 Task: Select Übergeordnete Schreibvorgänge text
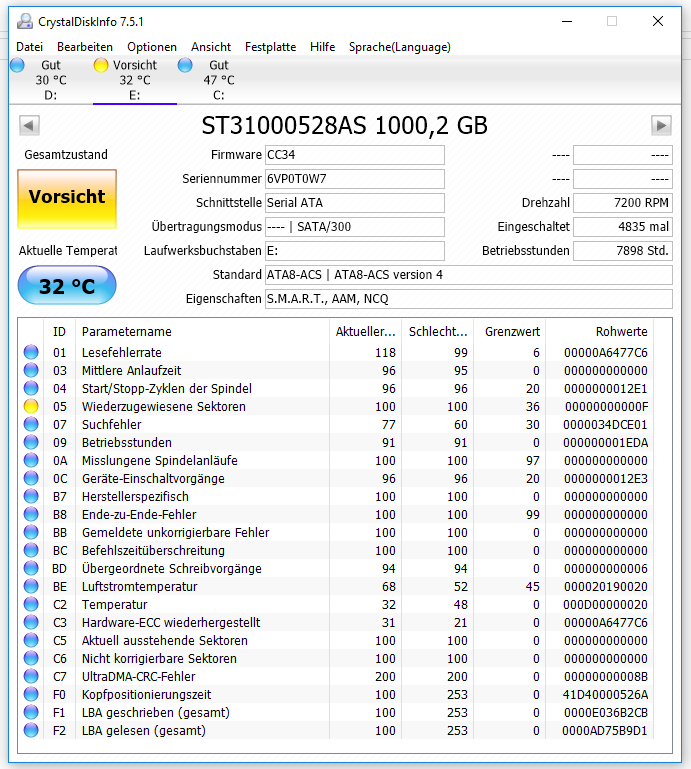tap(172, 568)
